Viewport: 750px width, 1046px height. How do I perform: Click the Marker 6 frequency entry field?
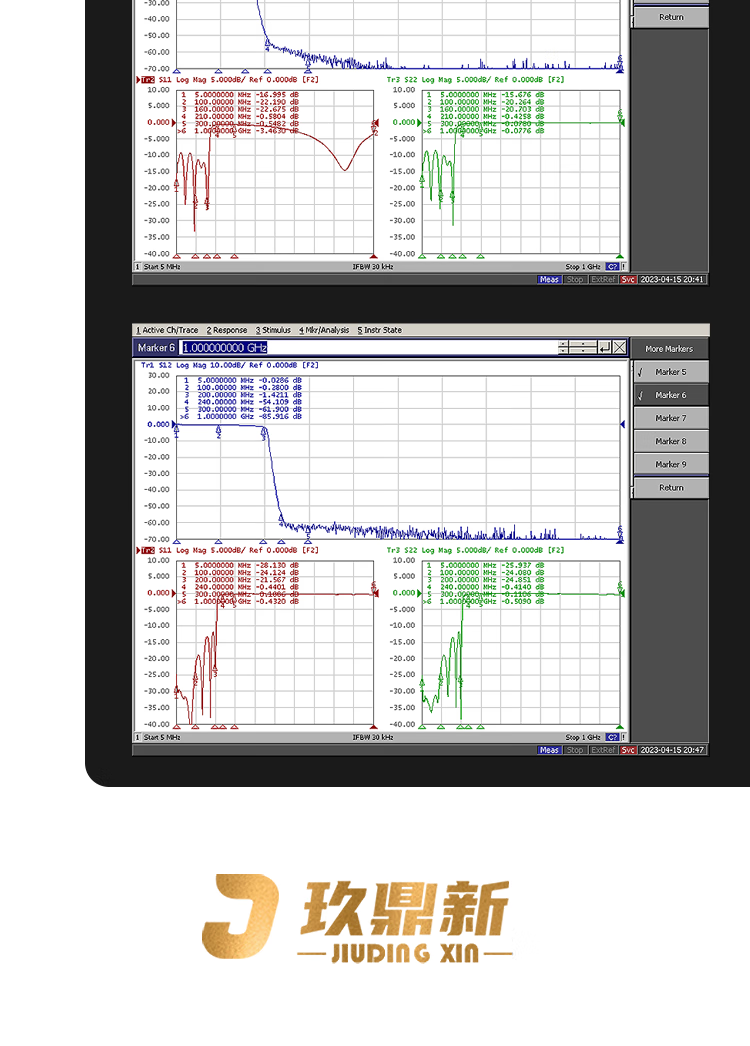click(368, 347)
